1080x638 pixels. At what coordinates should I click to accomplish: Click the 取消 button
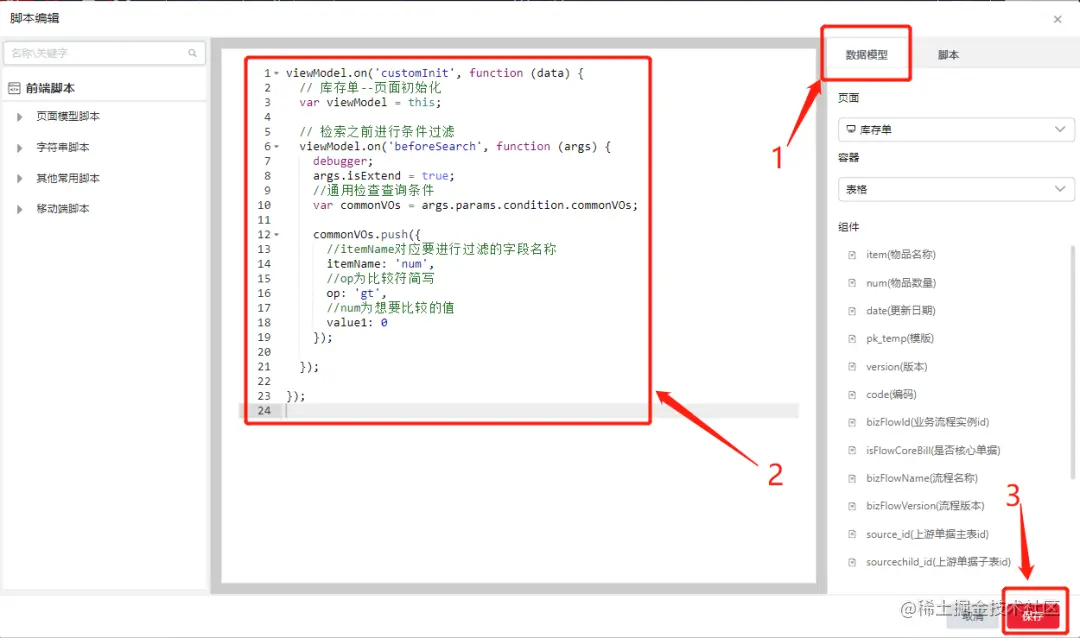point(973,616)
